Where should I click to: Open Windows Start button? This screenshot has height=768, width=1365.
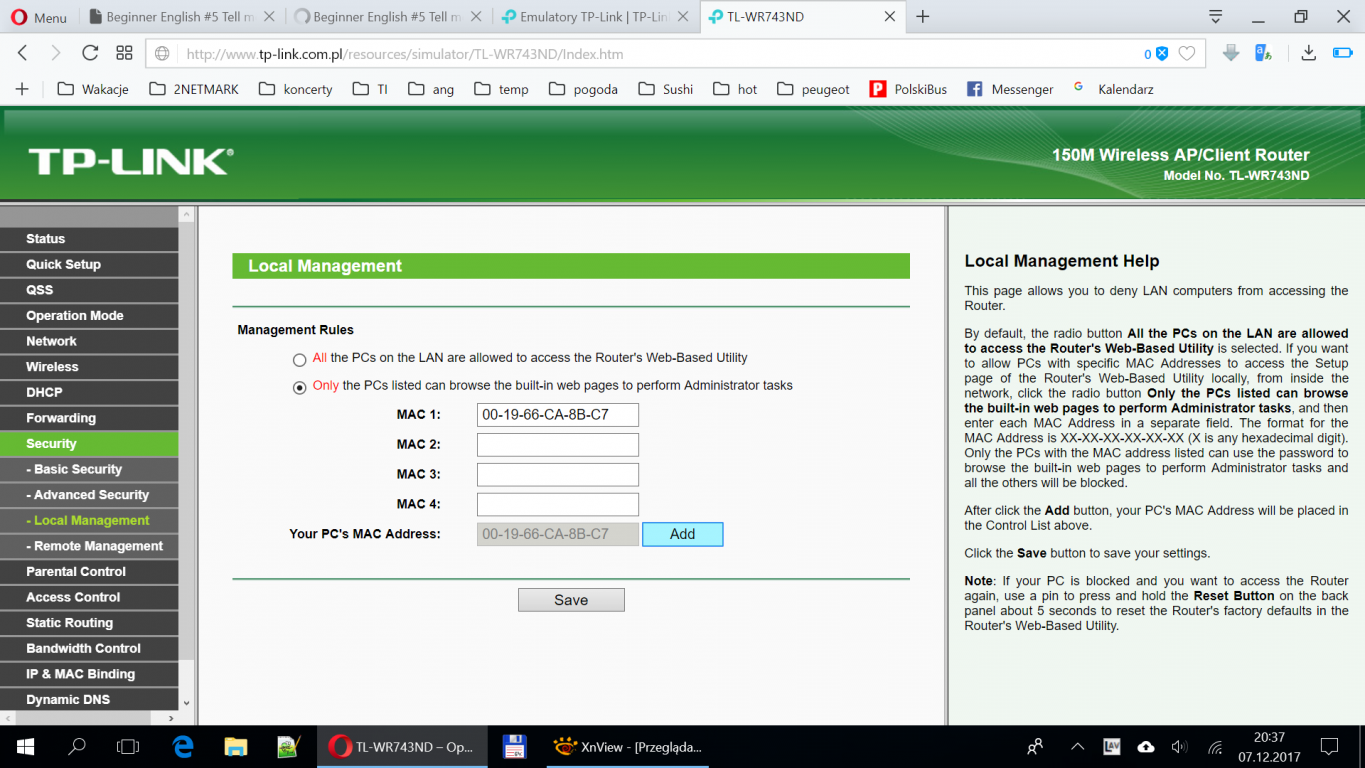click(x=24, y=746)
